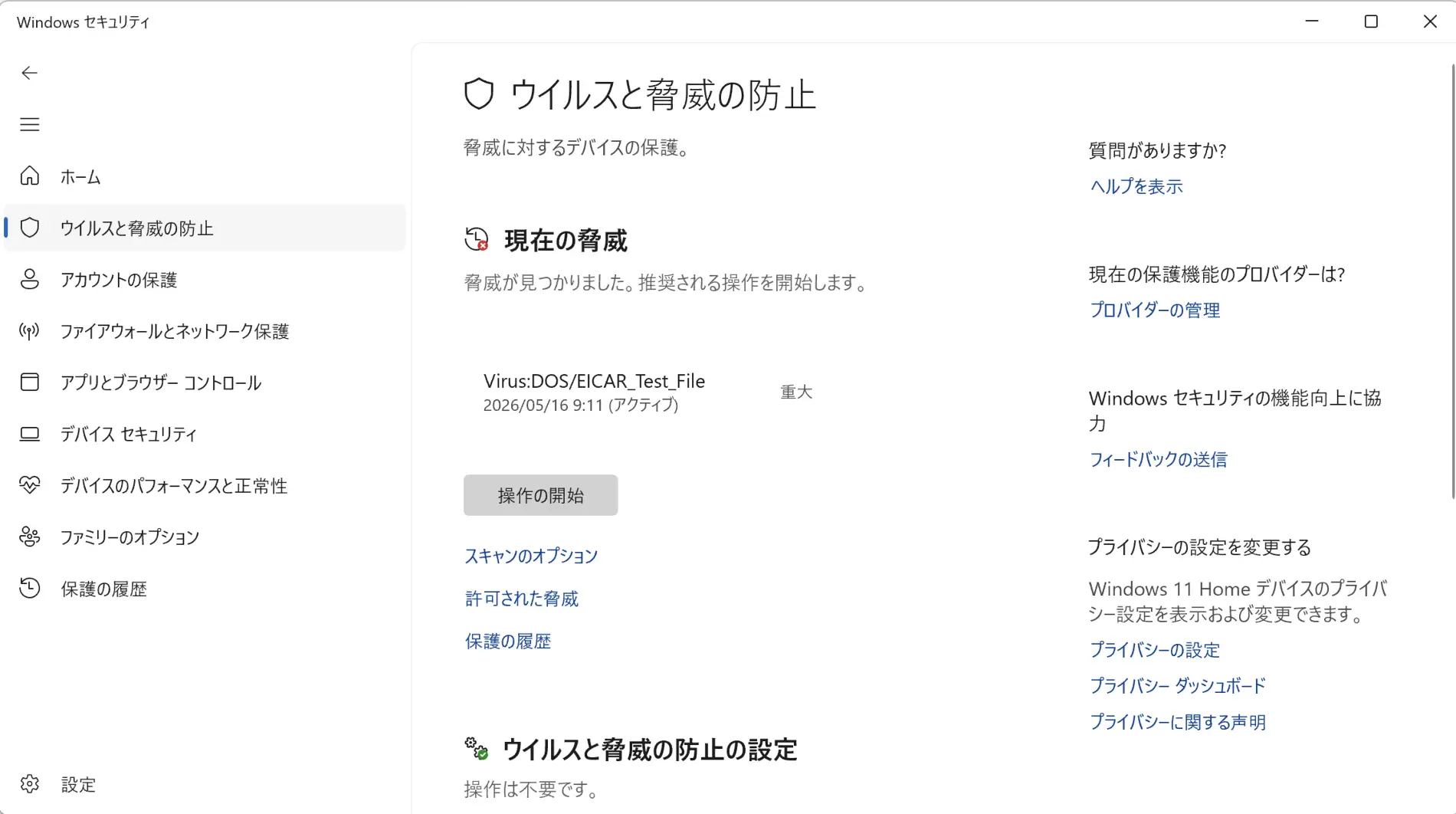1456x814 pixels.
Task: Click the shield icon beside ウイルスと脅威の防止 in sidebar
Action: click(x=29, y=228)
